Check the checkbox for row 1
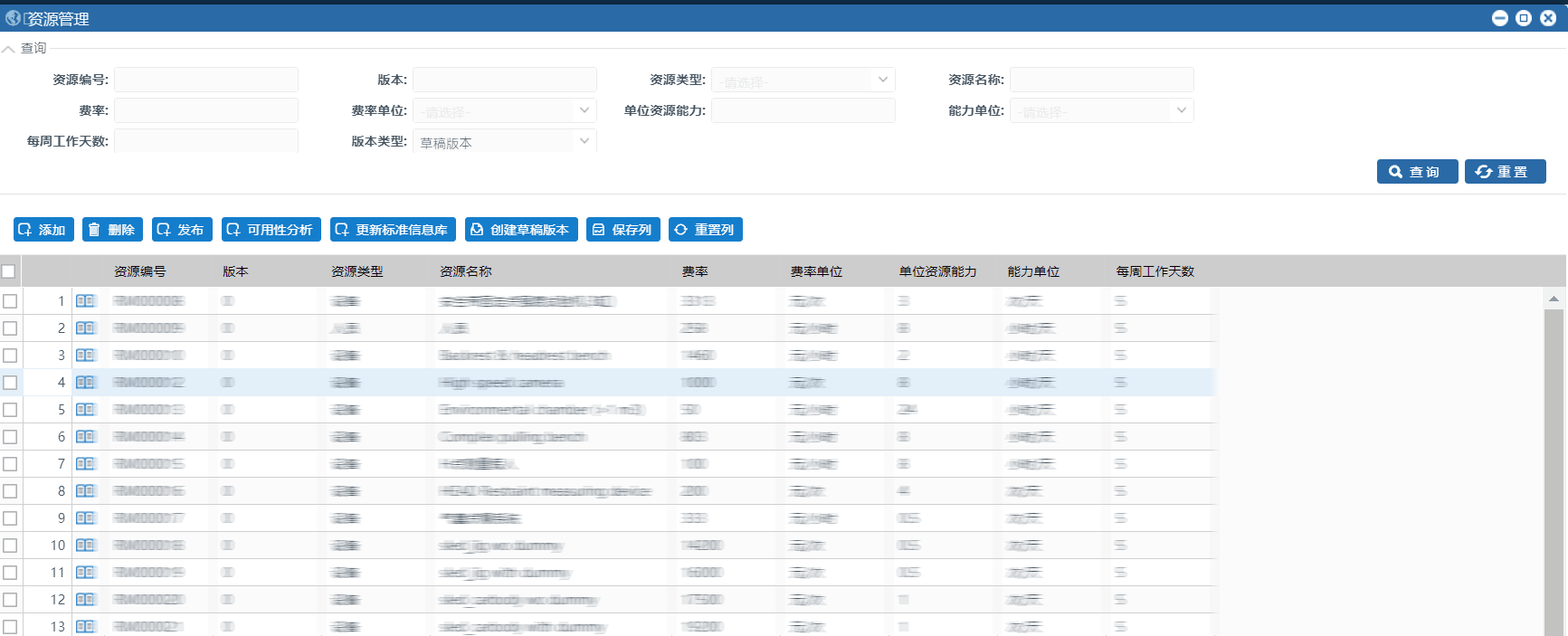This screenshot has width=1568, height=636. coord(10,301)
